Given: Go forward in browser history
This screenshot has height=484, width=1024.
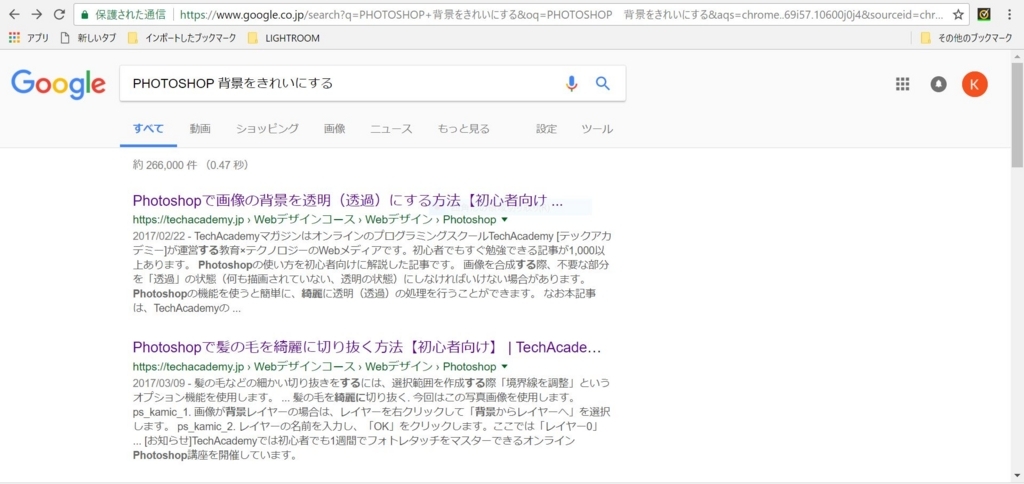Looking at the screenshot, I should (x=37, y=14).
